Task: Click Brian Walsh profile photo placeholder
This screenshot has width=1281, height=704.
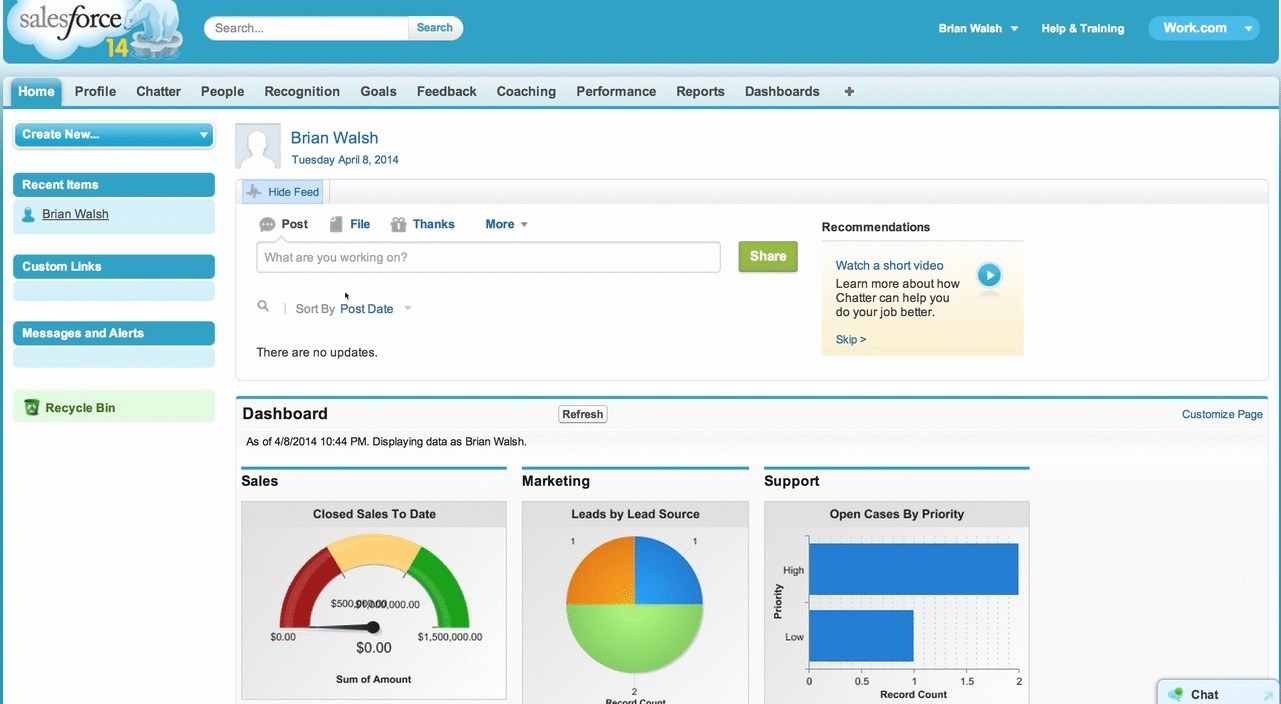Action: tap(257, 147)
